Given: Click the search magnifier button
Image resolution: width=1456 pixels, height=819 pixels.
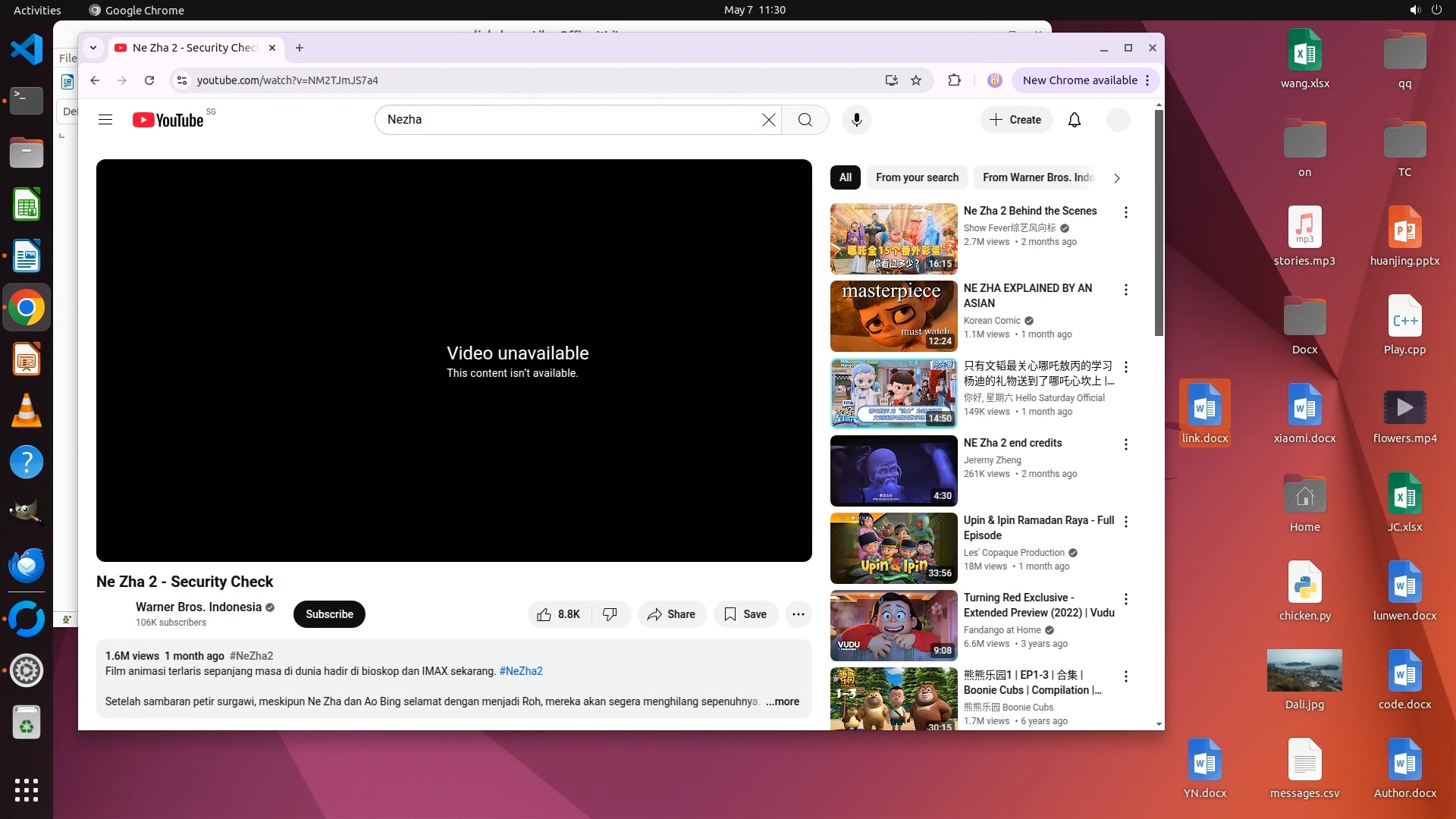Looking at the screenshot, I should [805, 120].
